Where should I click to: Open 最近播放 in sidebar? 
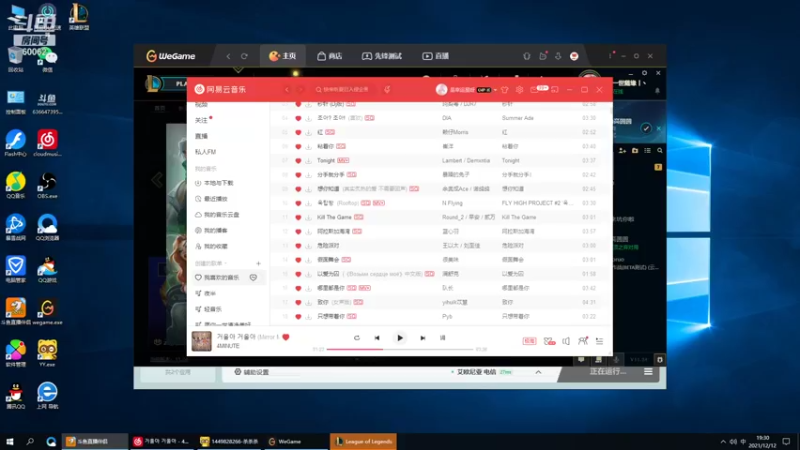(x=212, y=199)
